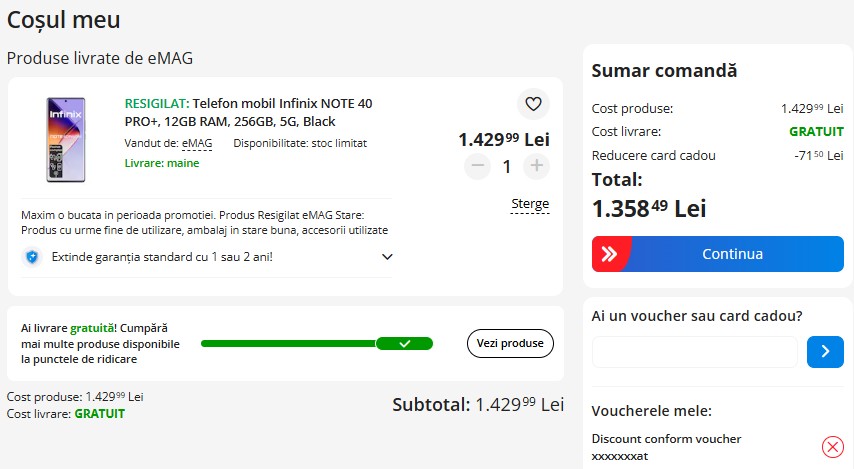Screen dimensions: 854x469
Task: Click the Sterge link to delete the item
Action: [530, 204]
